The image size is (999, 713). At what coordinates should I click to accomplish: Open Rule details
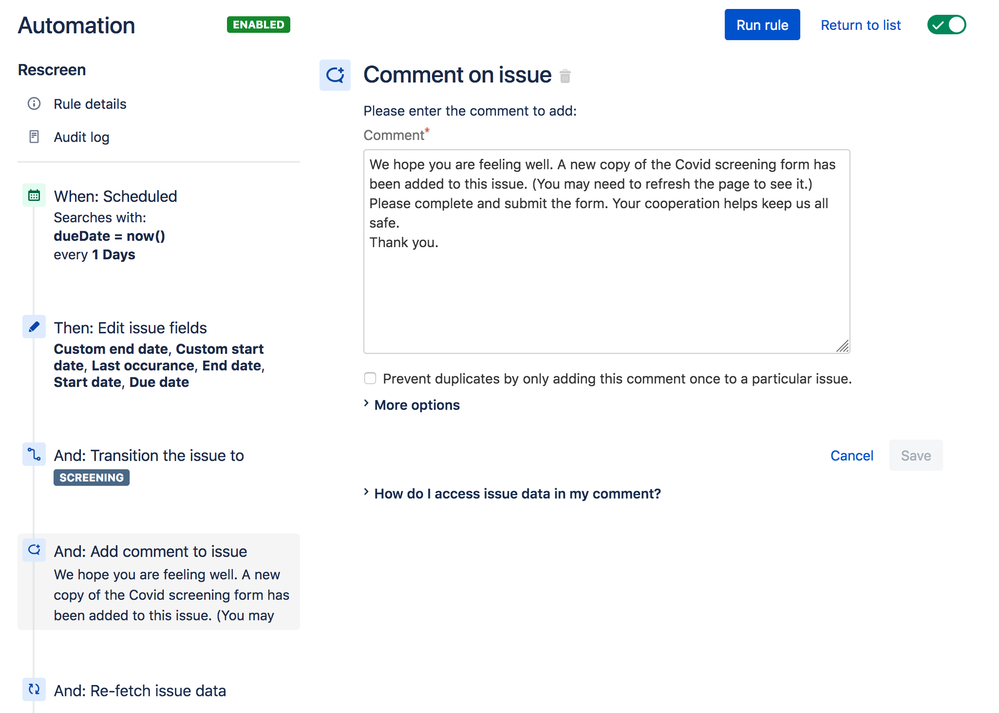point(90,104)
